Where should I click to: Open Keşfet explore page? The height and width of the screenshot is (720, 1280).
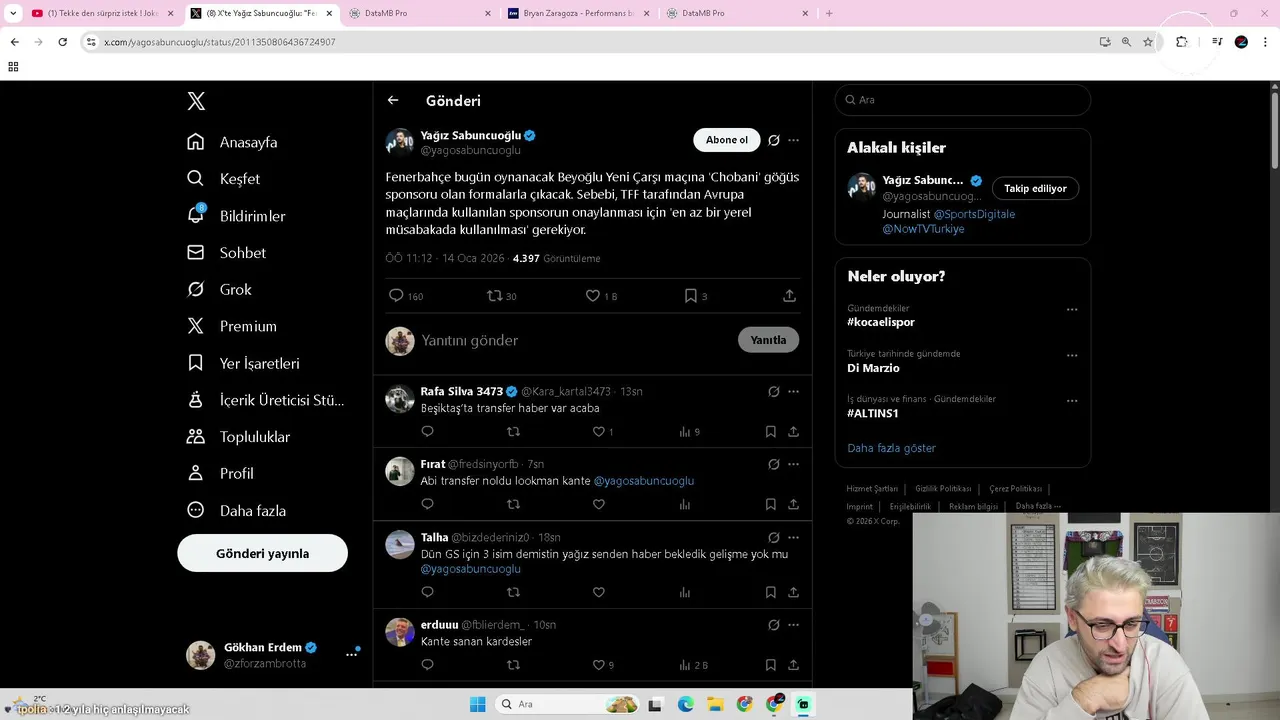[x=223, y=179]
